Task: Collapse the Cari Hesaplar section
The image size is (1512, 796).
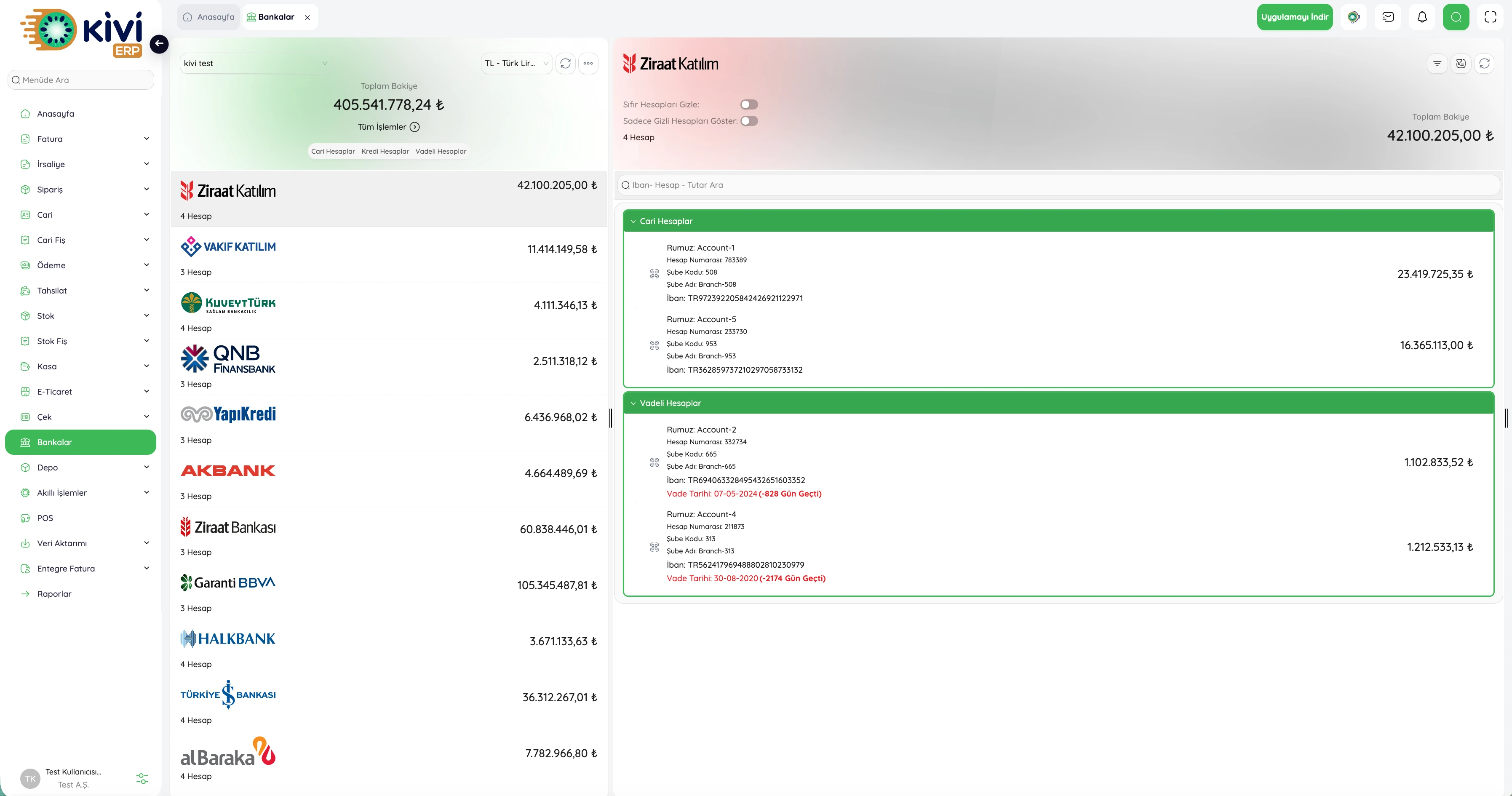Action: tap(1058, 221)
